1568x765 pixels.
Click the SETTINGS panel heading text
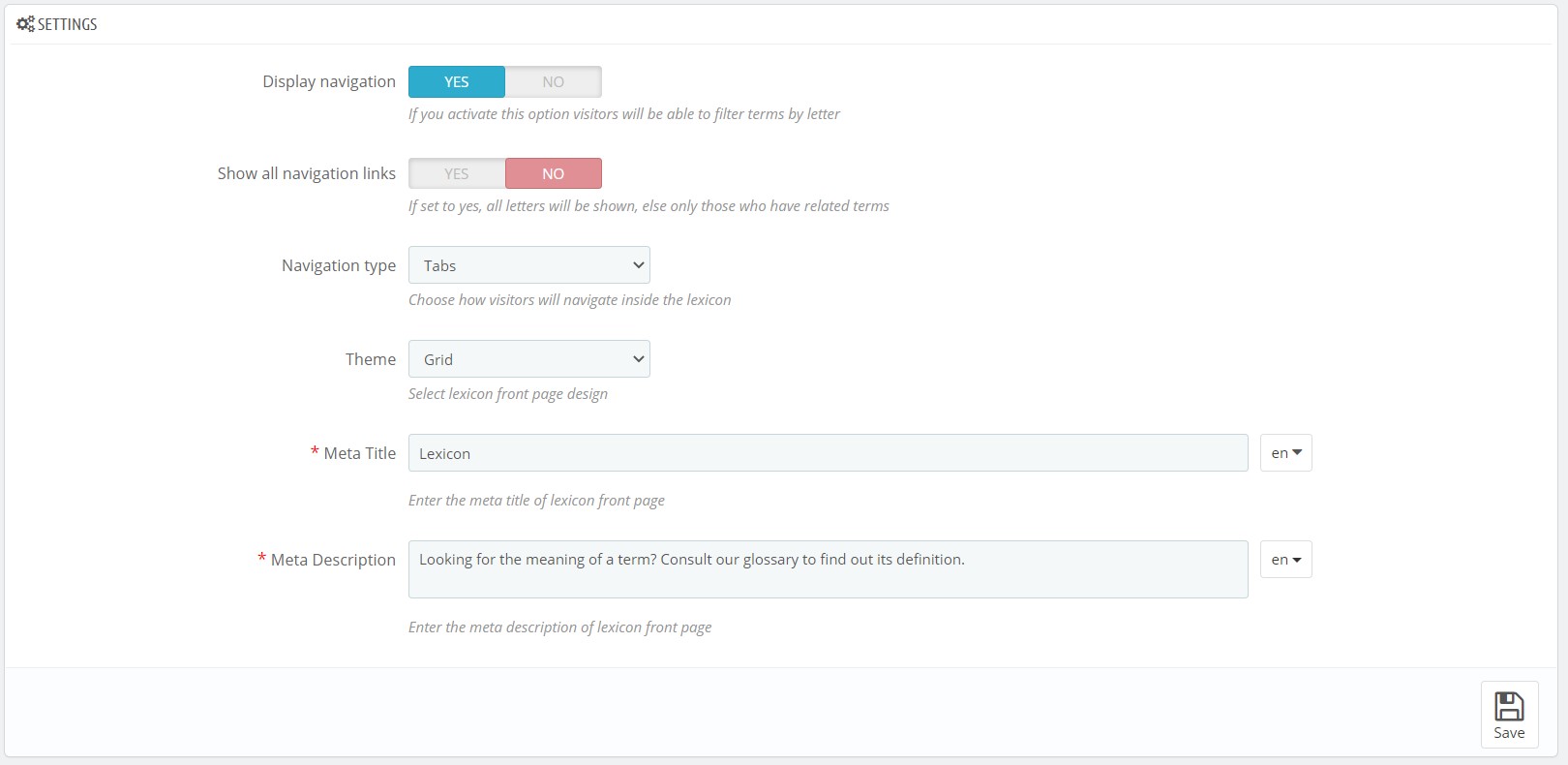coord(68,24)
